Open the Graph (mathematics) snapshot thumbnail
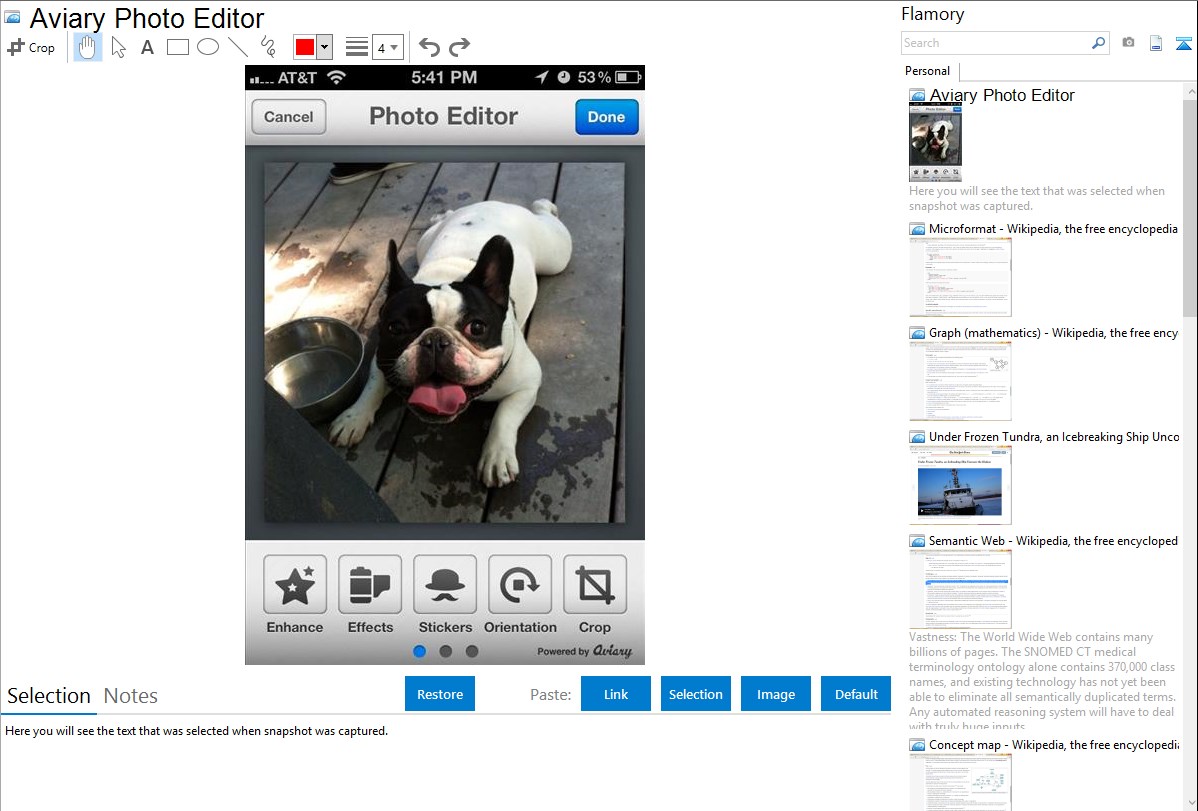This screenshot has width=1198, height=811. click(960, 381)
